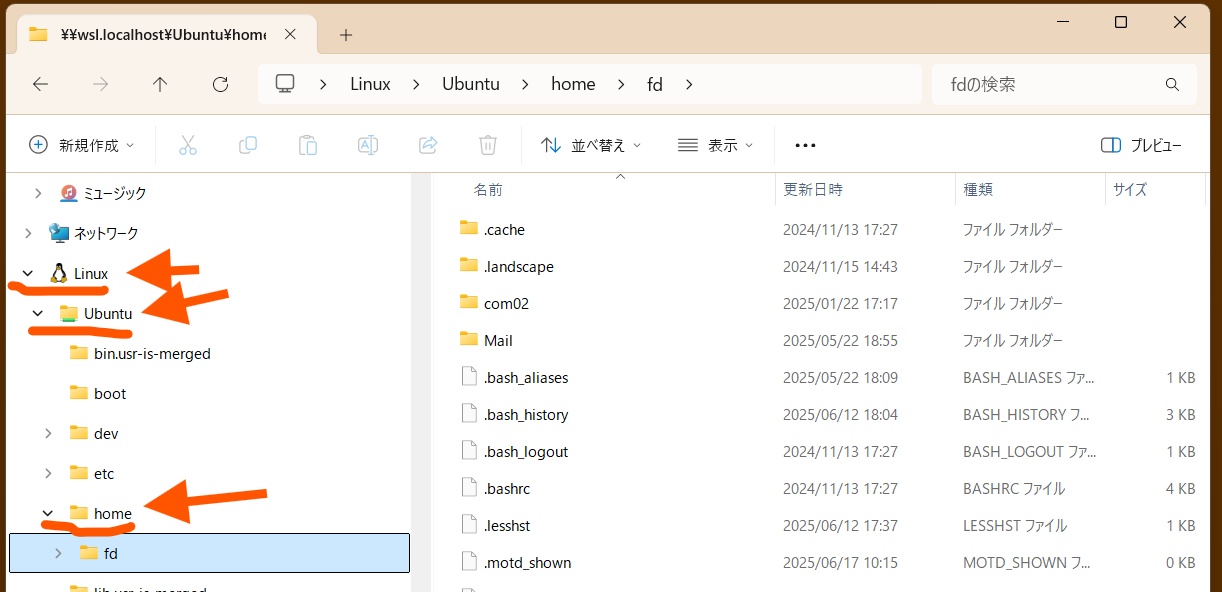
Task: Click the Ubuntu folder icon in tree
Action: coord(69,313)
